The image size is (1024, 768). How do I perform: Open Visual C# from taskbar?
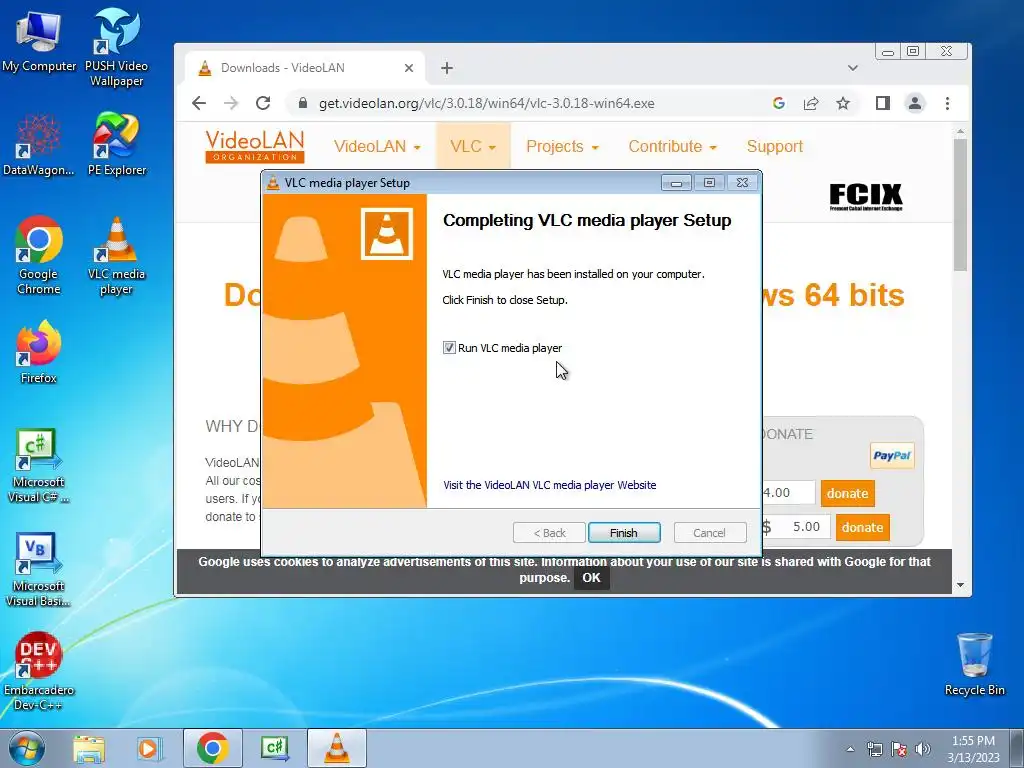coord(274,748)
